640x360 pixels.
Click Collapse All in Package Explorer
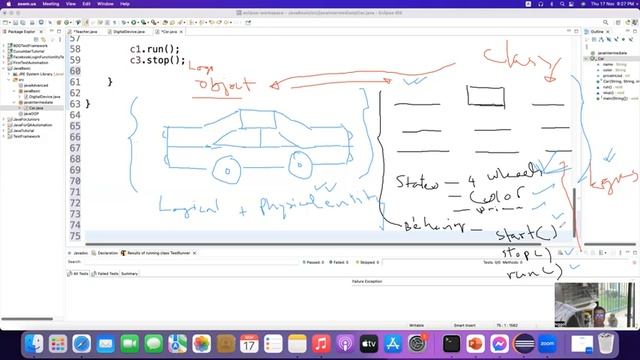tap(36, 39)
